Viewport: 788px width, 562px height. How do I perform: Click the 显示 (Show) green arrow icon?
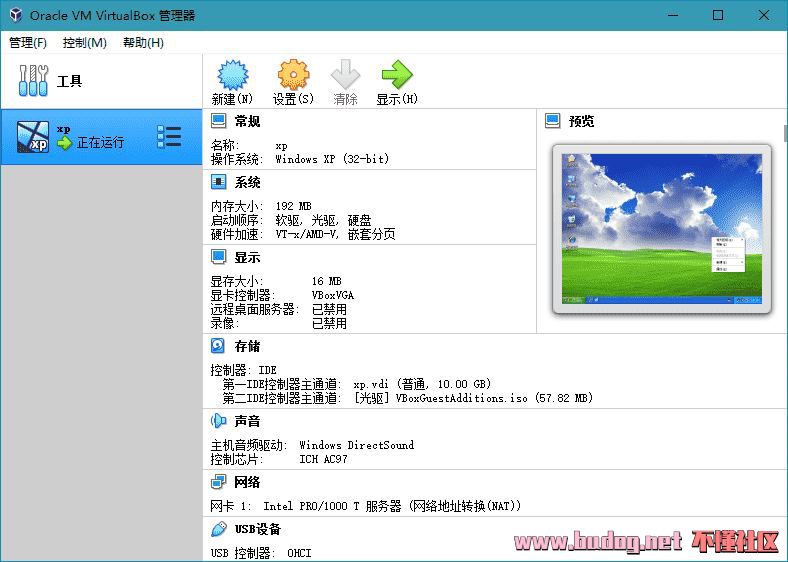(x=396, y=76)
